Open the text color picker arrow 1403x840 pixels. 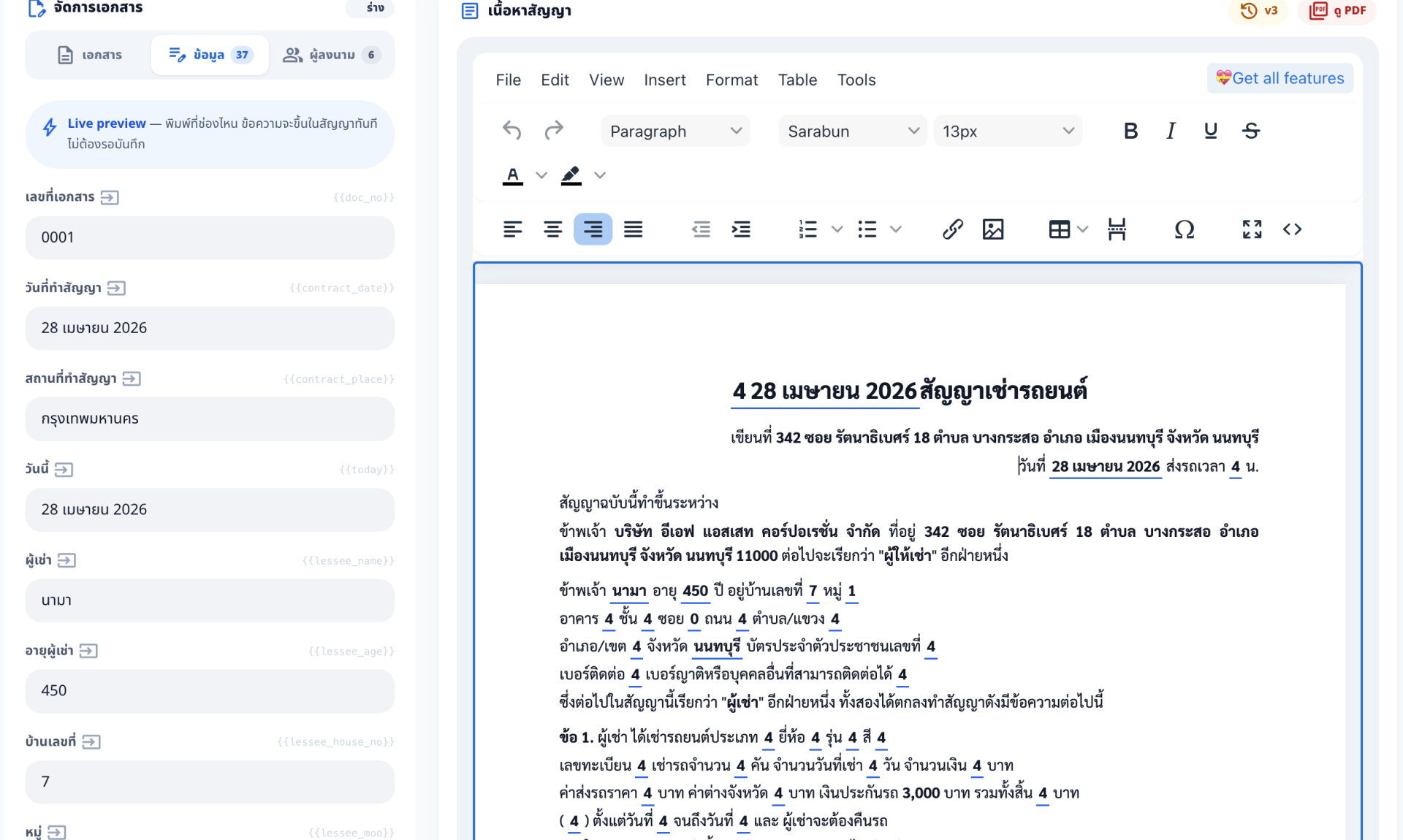[541, 175]
